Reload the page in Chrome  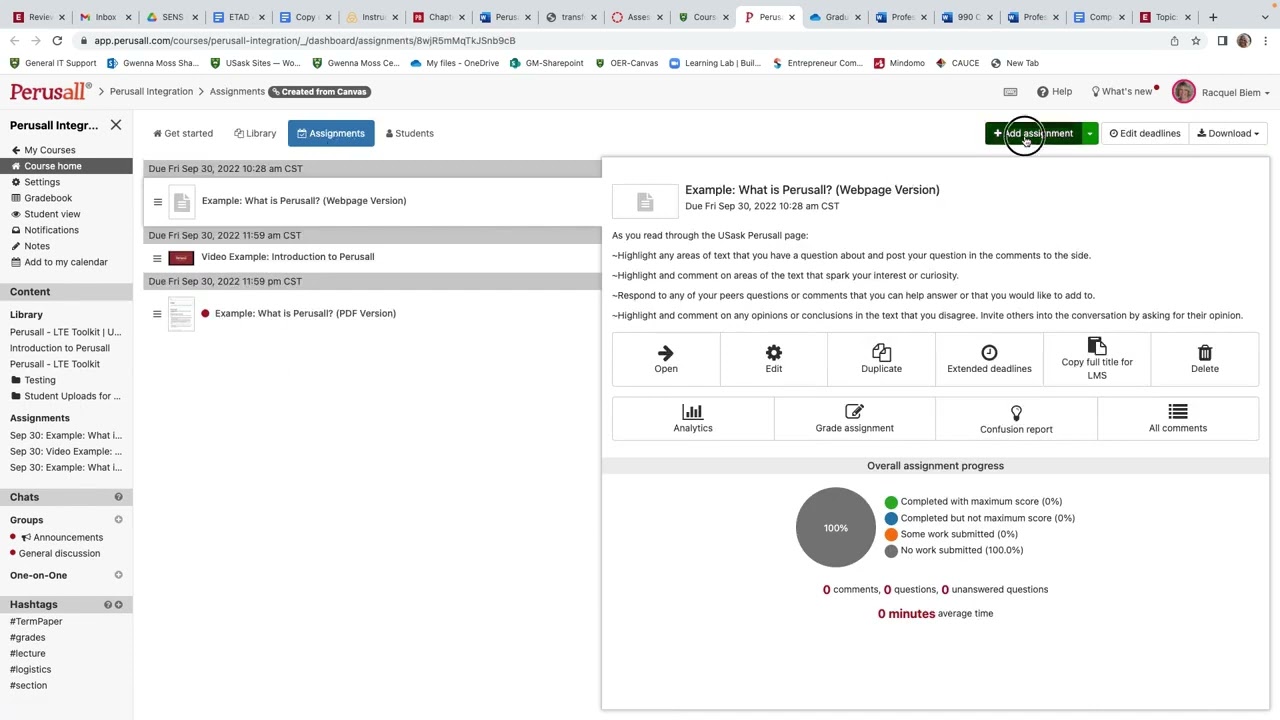point(57,41)
